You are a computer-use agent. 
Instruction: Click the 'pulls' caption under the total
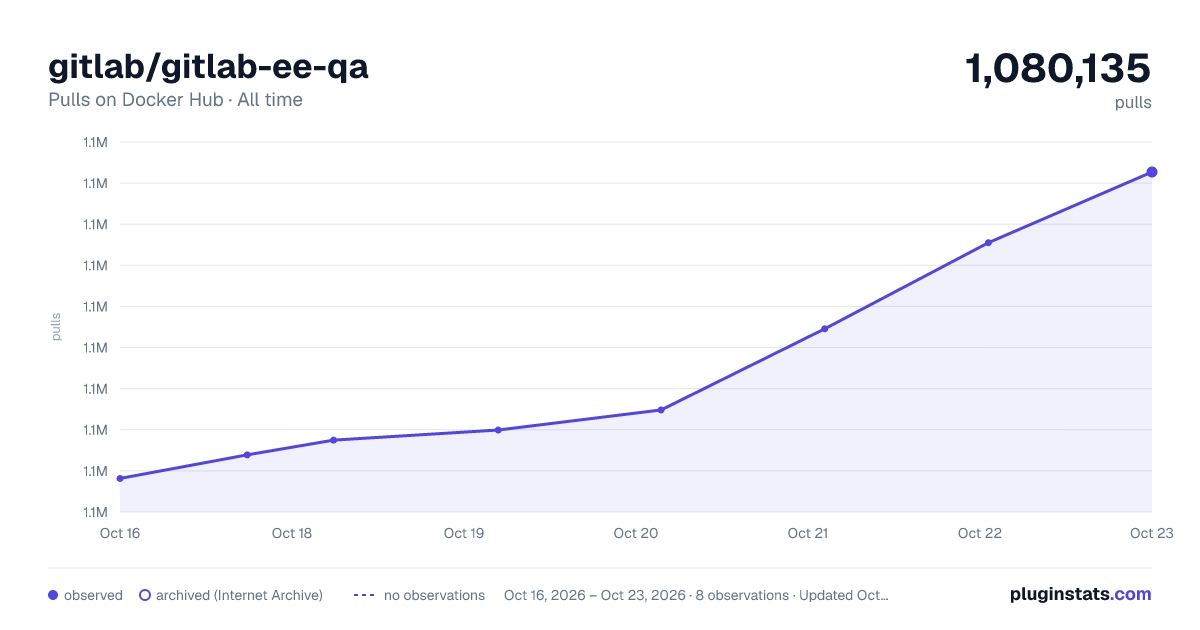[x=1134, y=102]
